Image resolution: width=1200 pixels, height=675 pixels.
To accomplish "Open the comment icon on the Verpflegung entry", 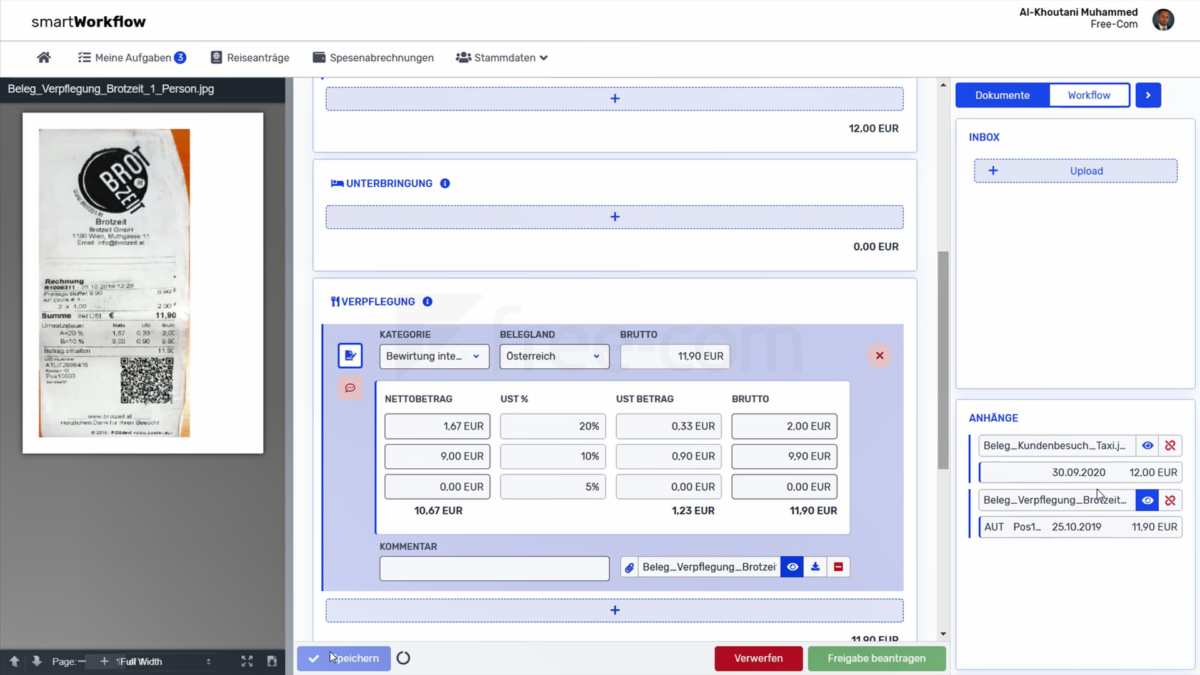I will (349, 387).
